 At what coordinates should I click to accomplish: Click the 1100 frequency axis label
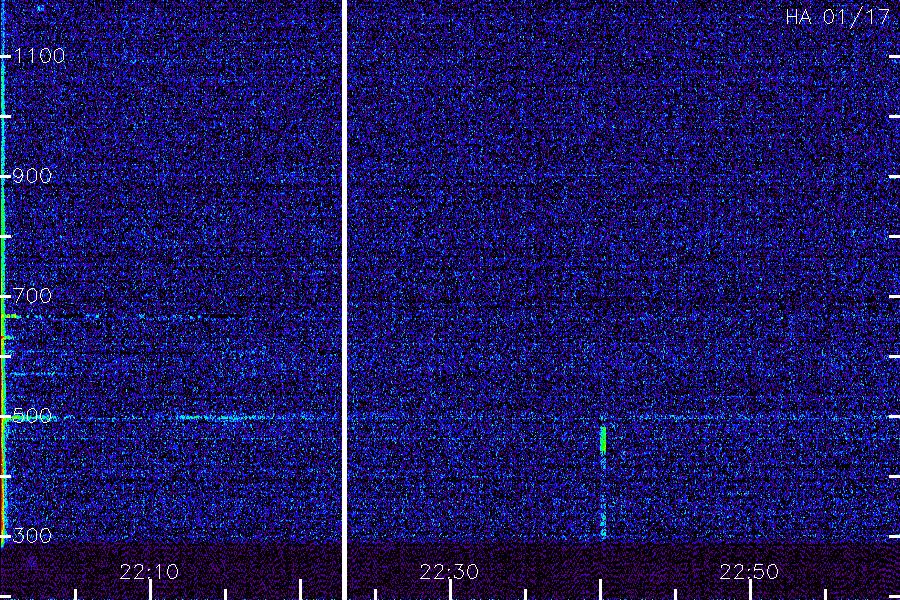pyautogui.click(x=39, y=56)
